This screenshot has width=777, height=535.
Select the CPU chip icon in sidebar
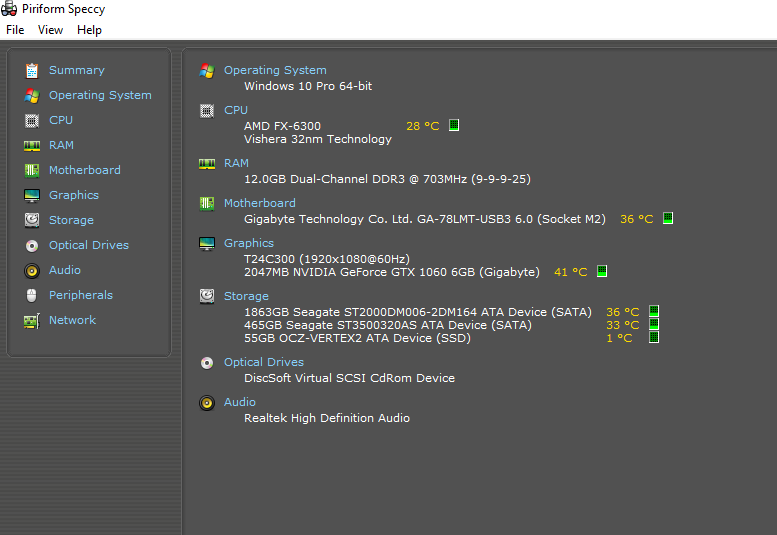pos(32,120)
